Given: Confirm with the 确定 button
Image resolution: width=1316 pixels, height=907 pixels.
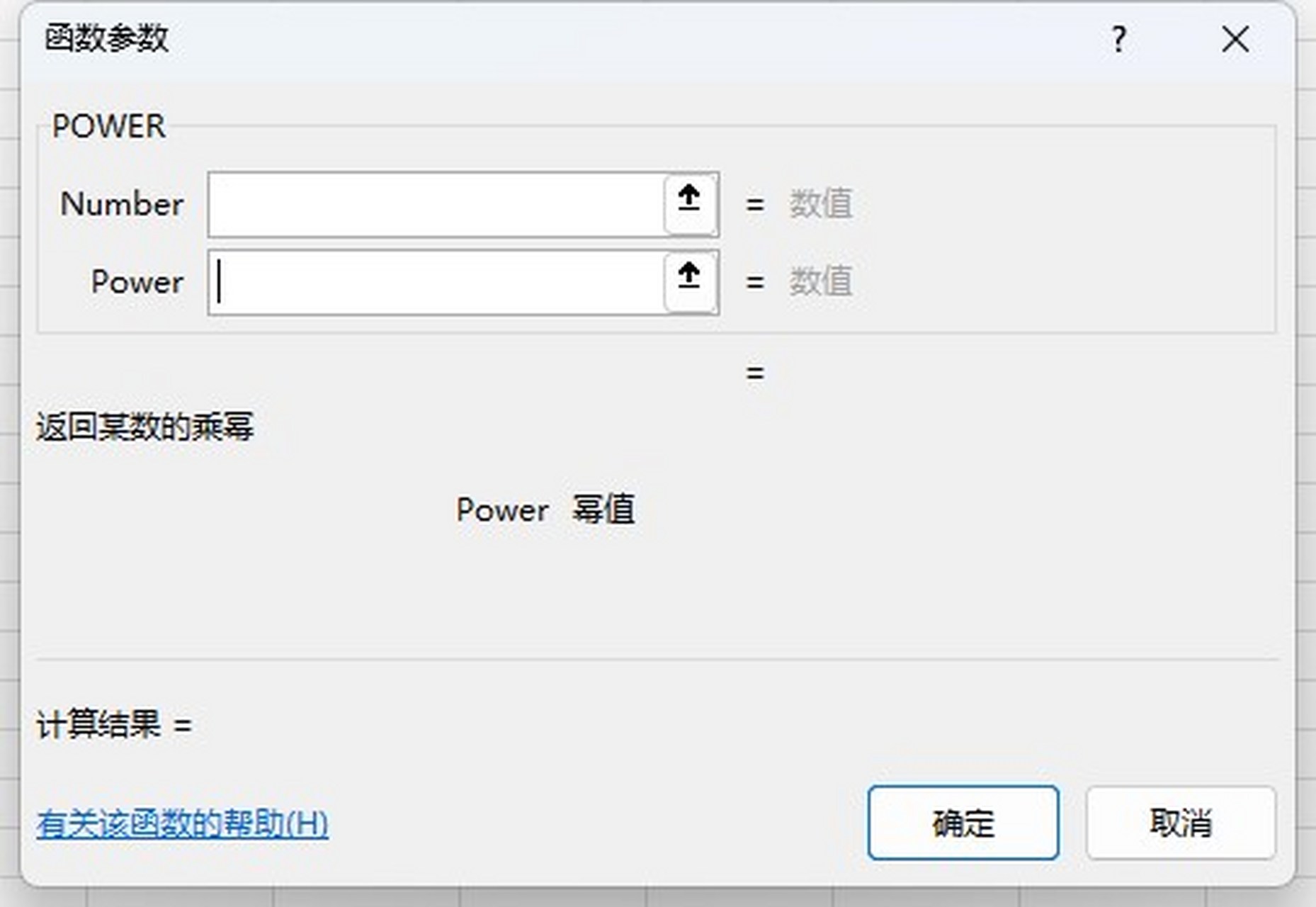Looking at the screenshot, I should pos(963,823).
